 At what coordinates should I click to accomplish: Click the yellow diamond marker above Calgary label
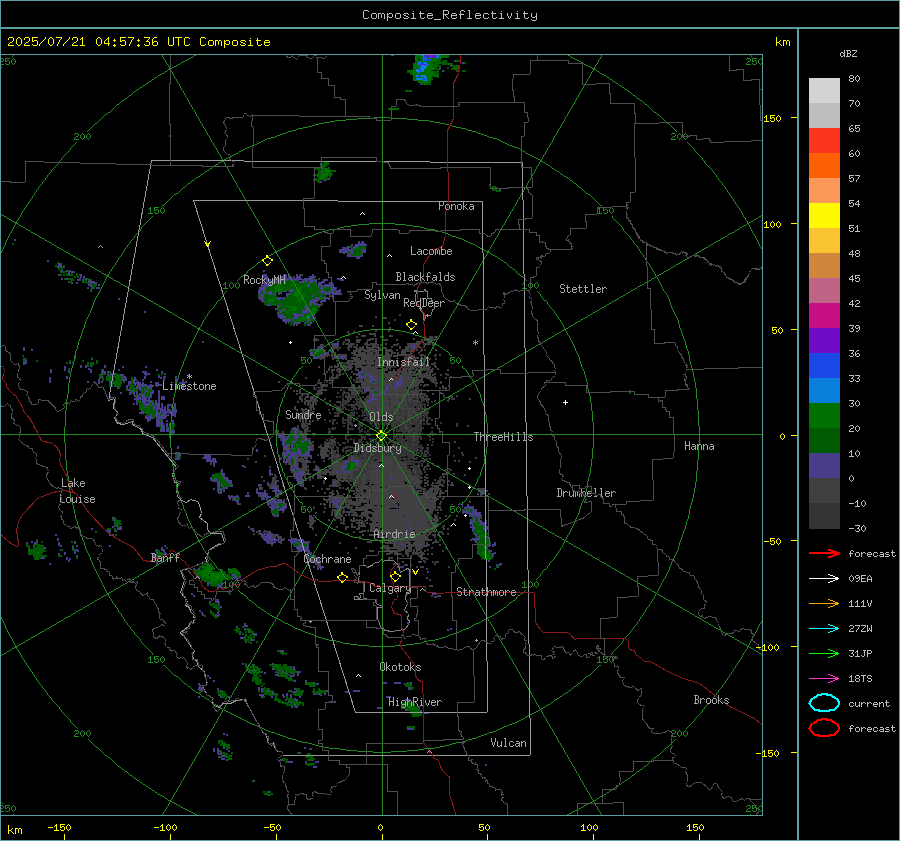coord(395,576)
